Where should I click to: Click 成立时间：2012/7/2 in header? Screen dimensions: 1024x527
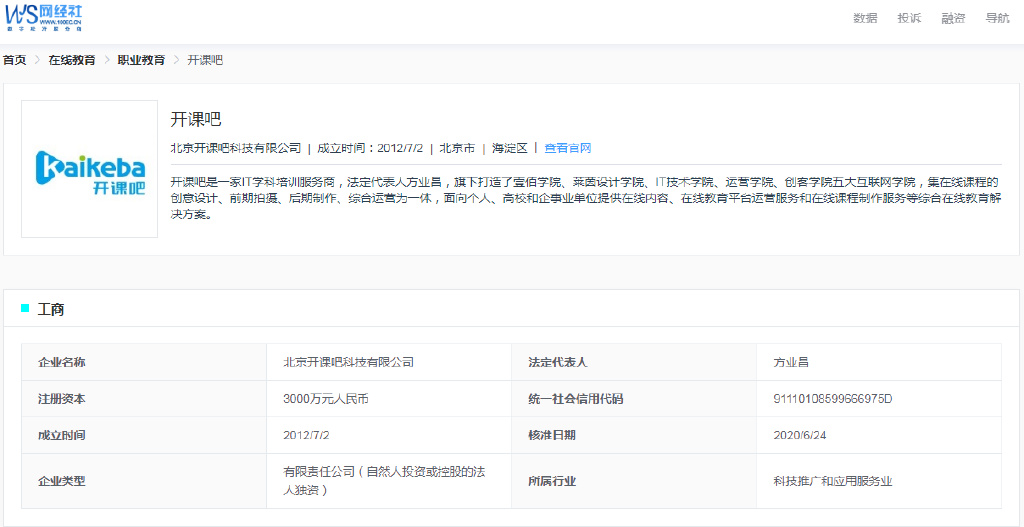coord(370,148)
